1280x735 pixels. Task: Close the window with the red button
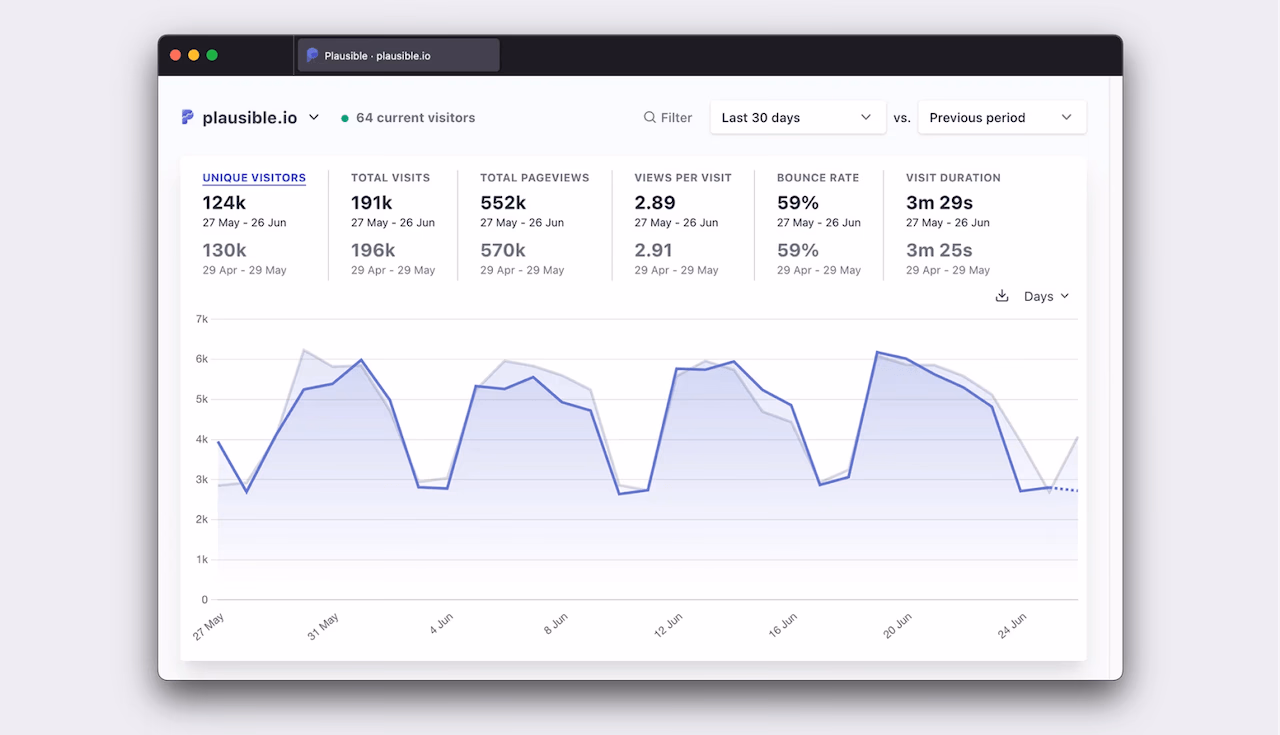pos(176,55)
